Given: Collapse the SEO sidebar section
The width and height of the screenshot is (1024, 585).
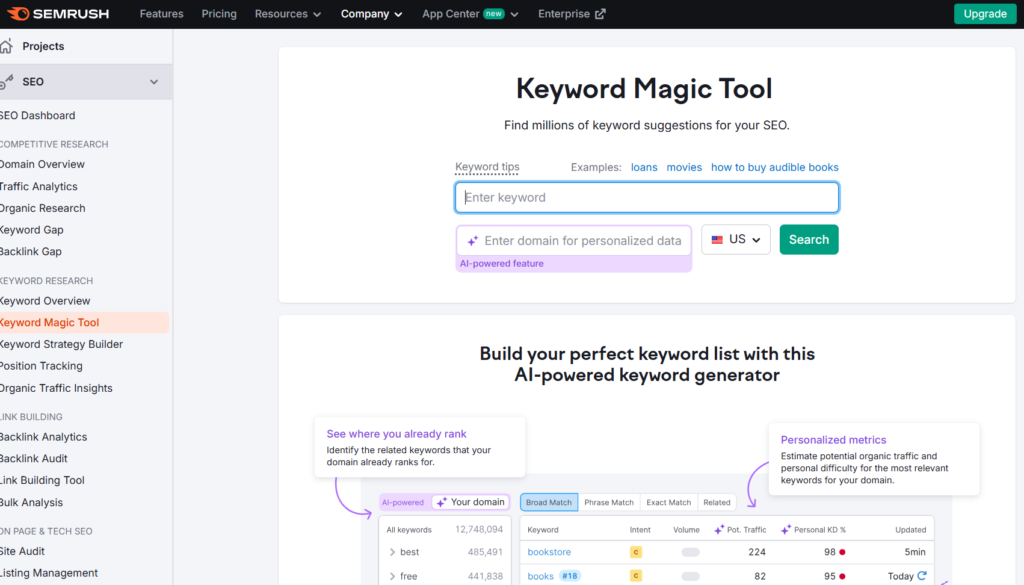Looking at the screenshot, I should click(x=153, y=82).
